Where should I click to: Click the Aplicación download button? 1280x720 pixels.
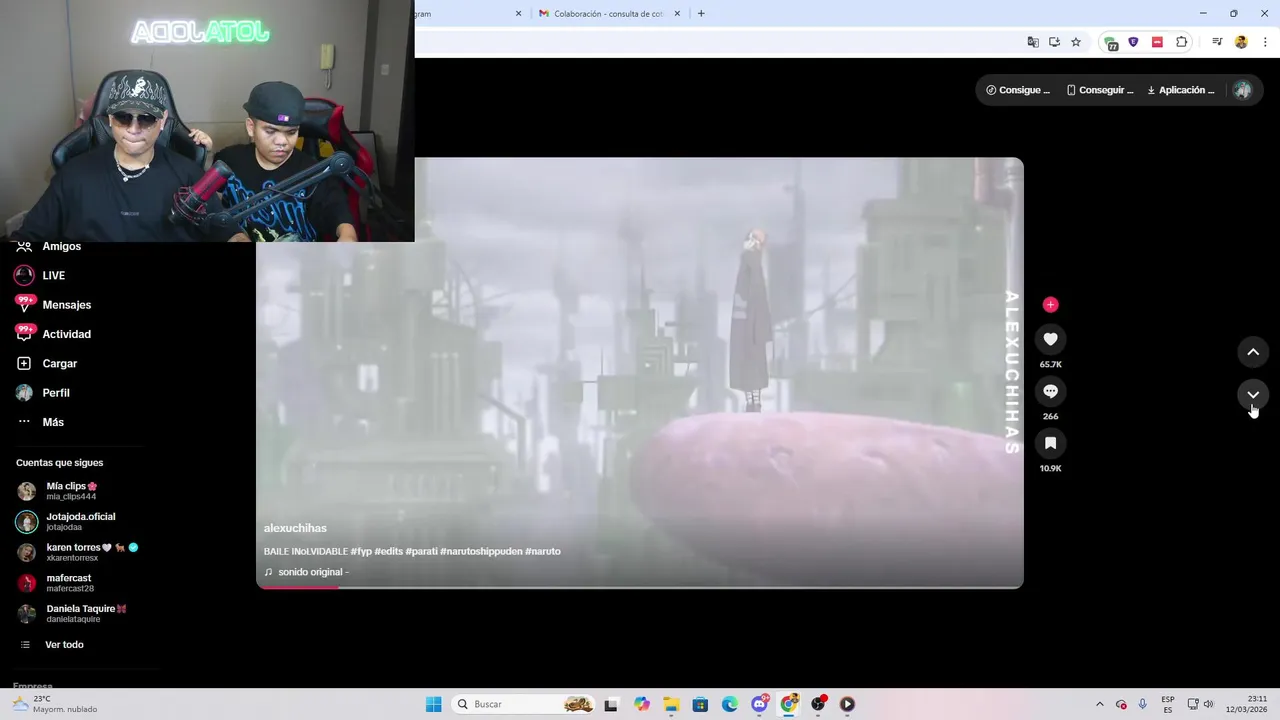[1181, 90]
